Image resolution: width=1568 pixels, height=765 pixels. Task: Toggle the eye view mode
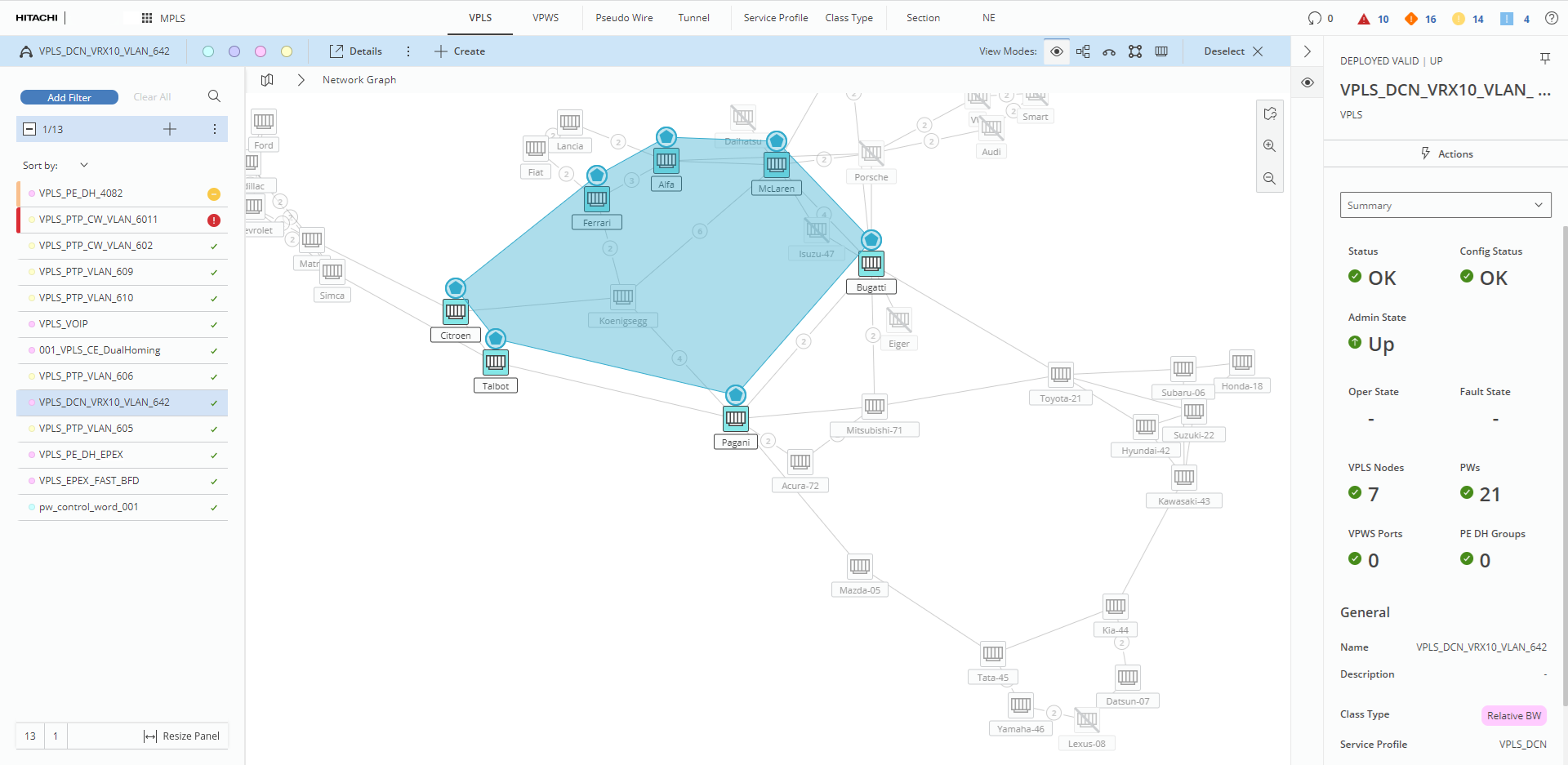pyautogui.click(x=1056, y=51)
